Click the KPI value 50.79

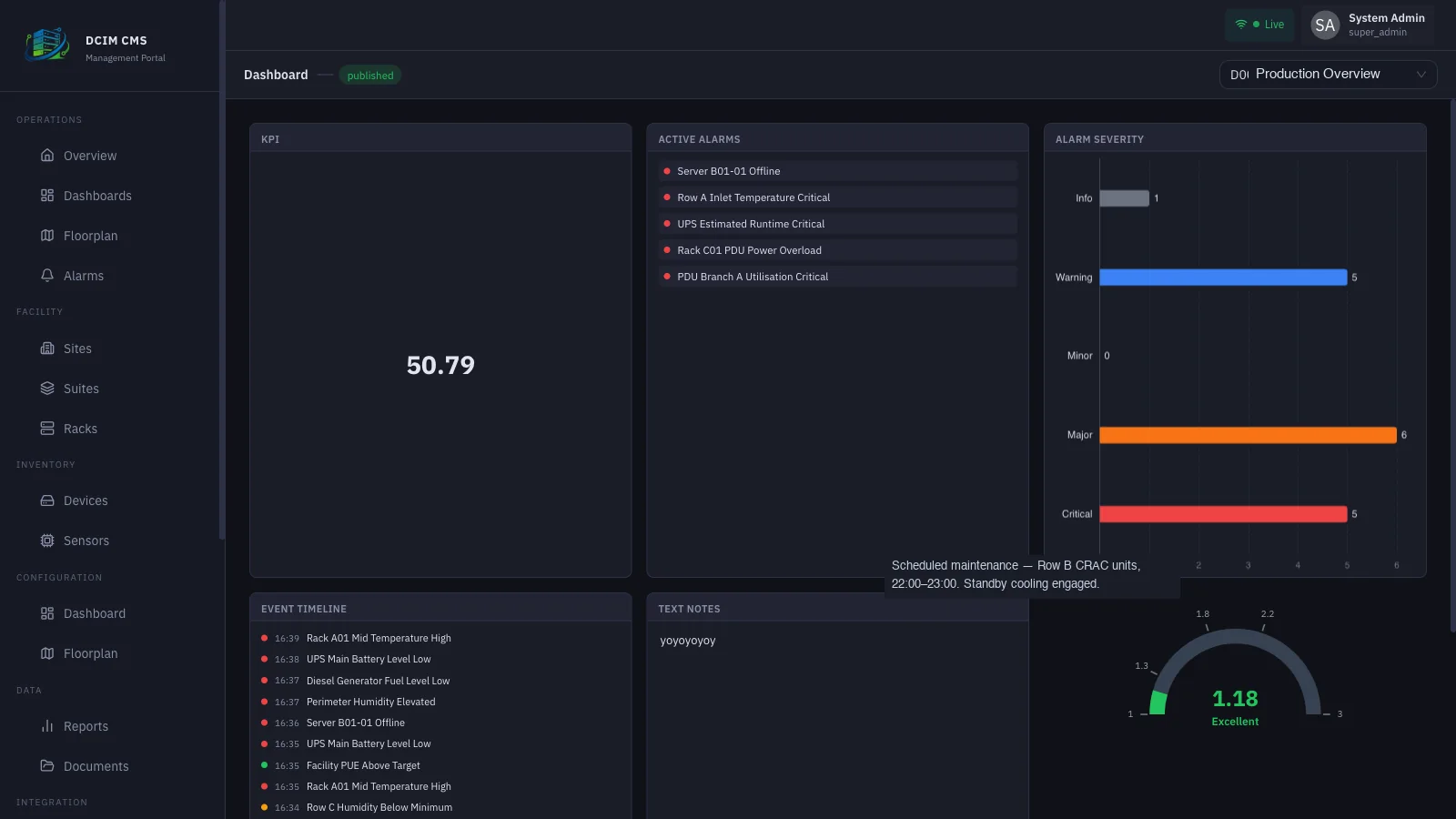(440, 365)
